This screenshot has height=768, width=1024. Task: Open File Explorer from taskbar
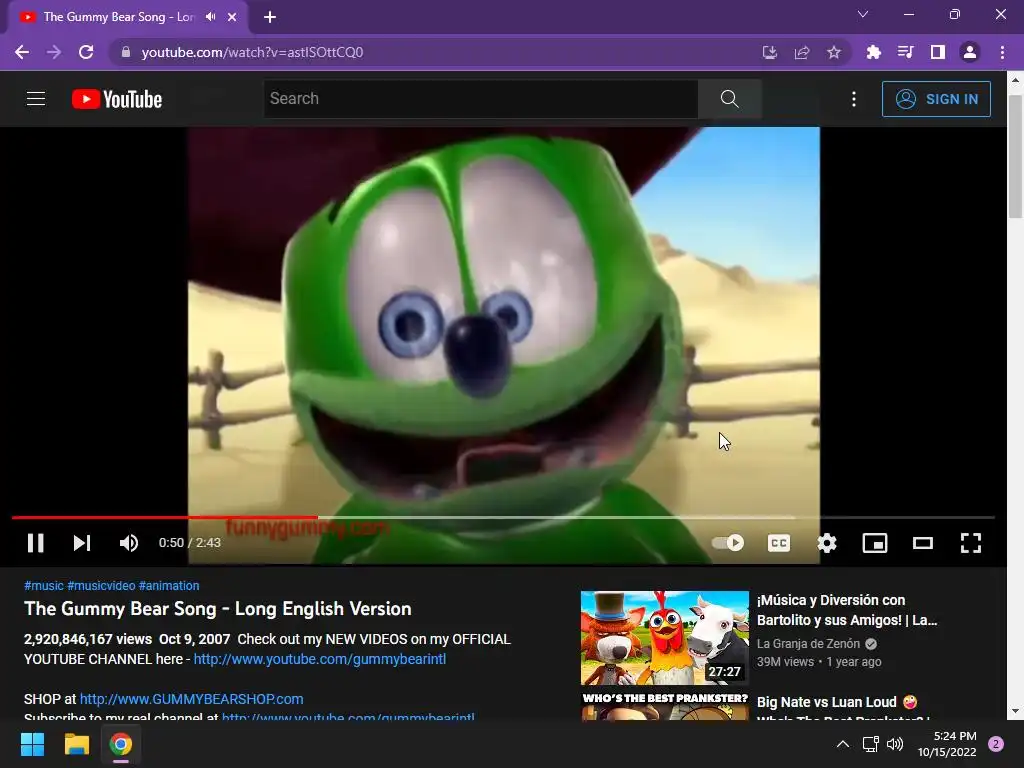[x=76, y=744]
